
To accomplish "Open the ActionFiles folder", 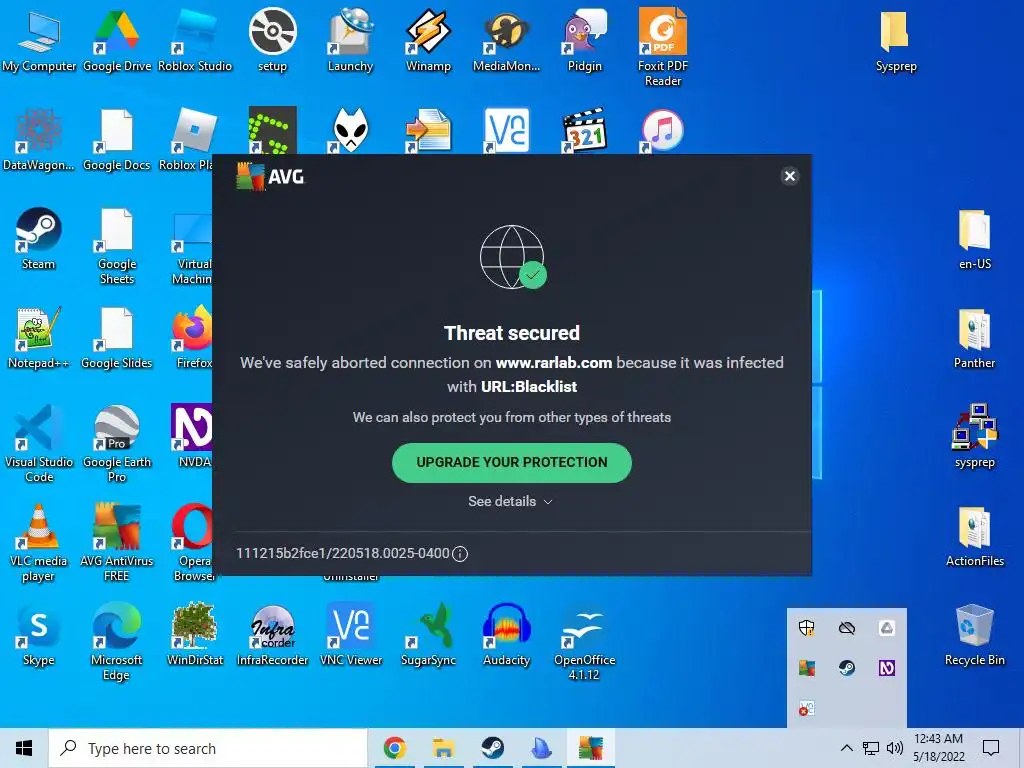I will [974, 536].
